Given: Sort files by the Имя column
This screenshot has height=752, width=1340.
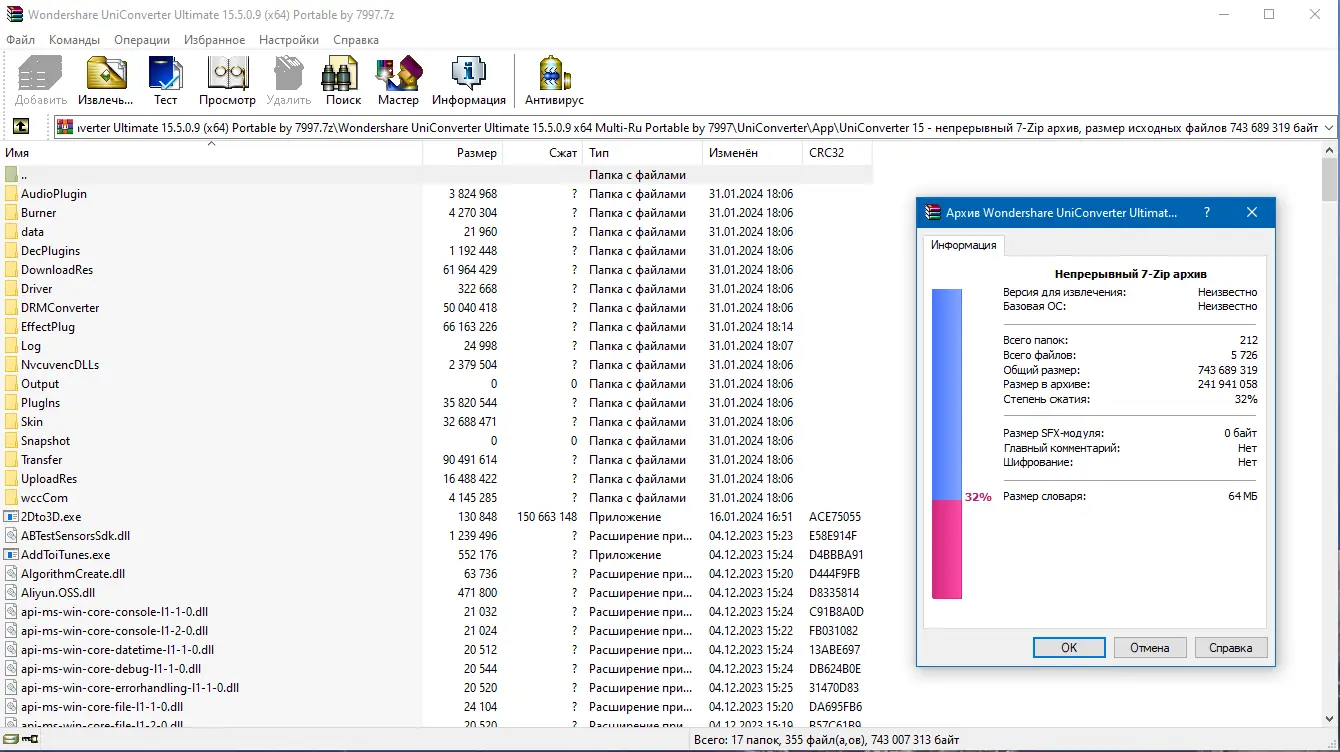Looking at the screenshot, I should coord(211,153).
